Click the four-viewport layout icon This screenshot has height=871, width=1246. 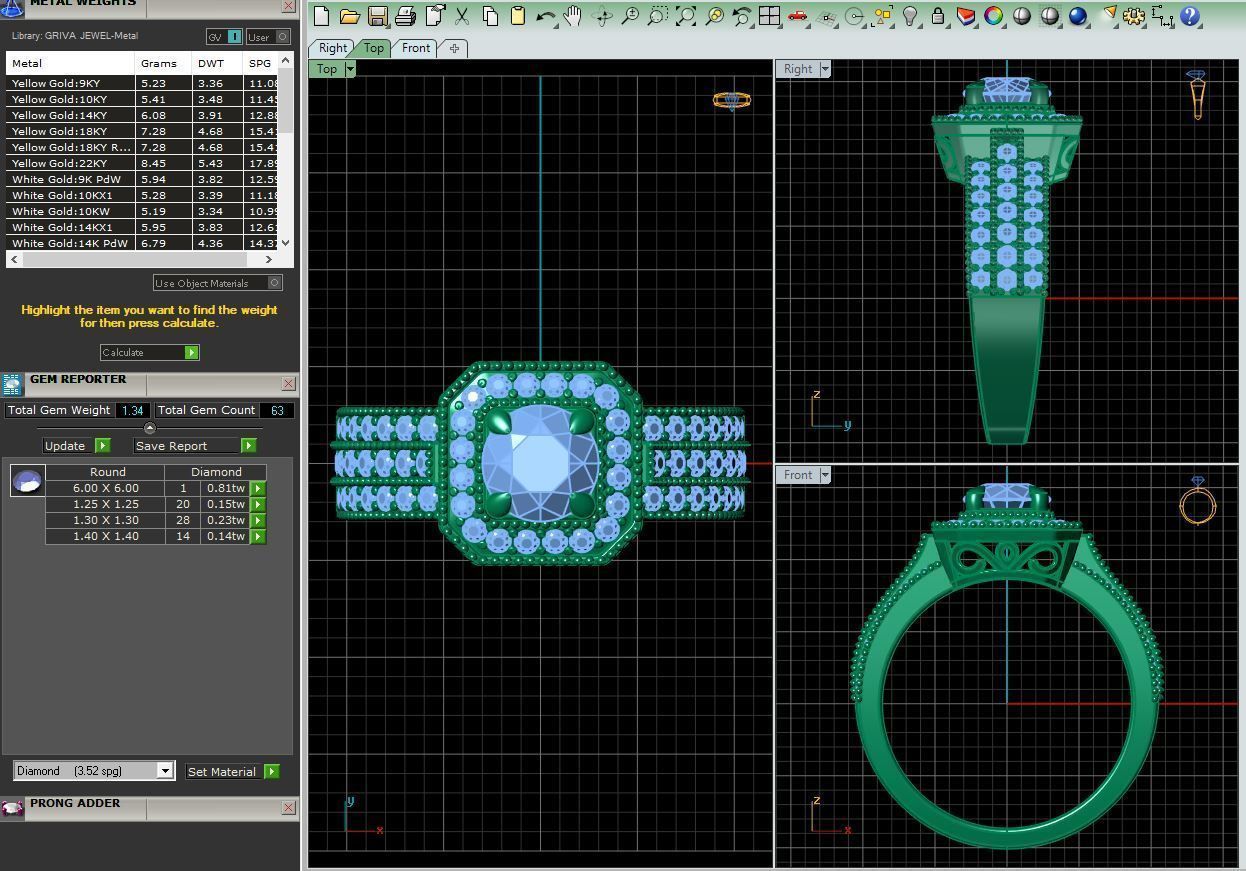770,16
